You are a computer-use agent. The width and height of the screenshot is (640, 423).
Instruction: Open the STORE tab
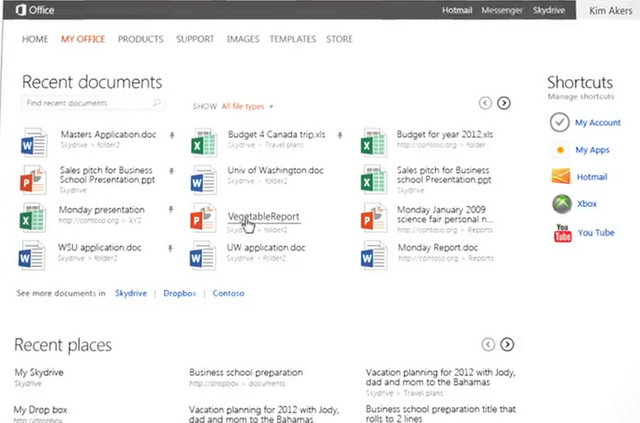[x=339, y=39]
